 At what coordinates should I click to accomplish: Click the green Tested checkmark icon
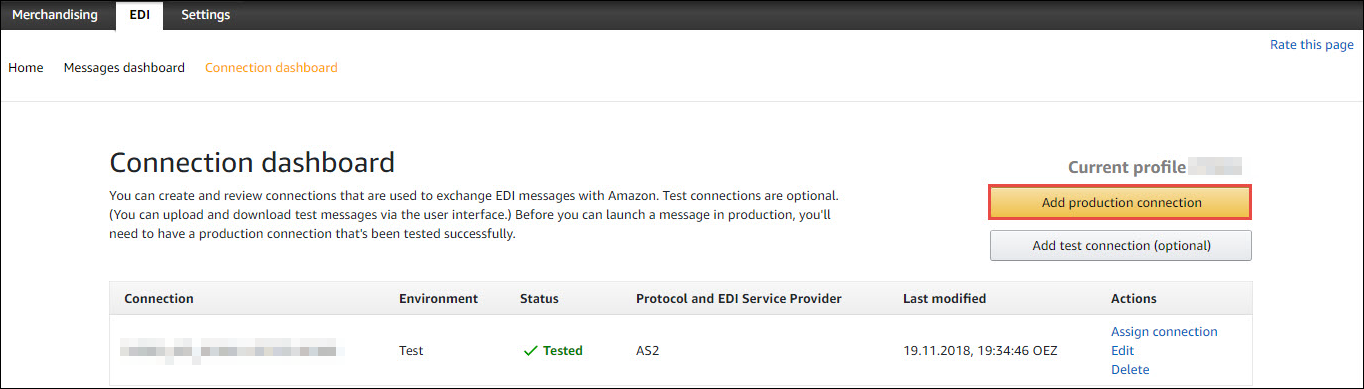pyautogui.click(x=530, y=351)
